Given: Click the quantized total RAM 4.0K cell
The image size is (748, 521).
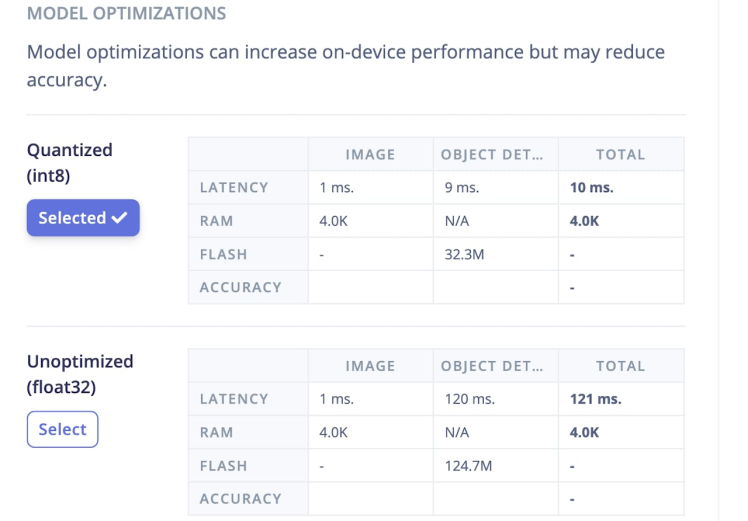Looking at the screenshot, I should [584, 221].
